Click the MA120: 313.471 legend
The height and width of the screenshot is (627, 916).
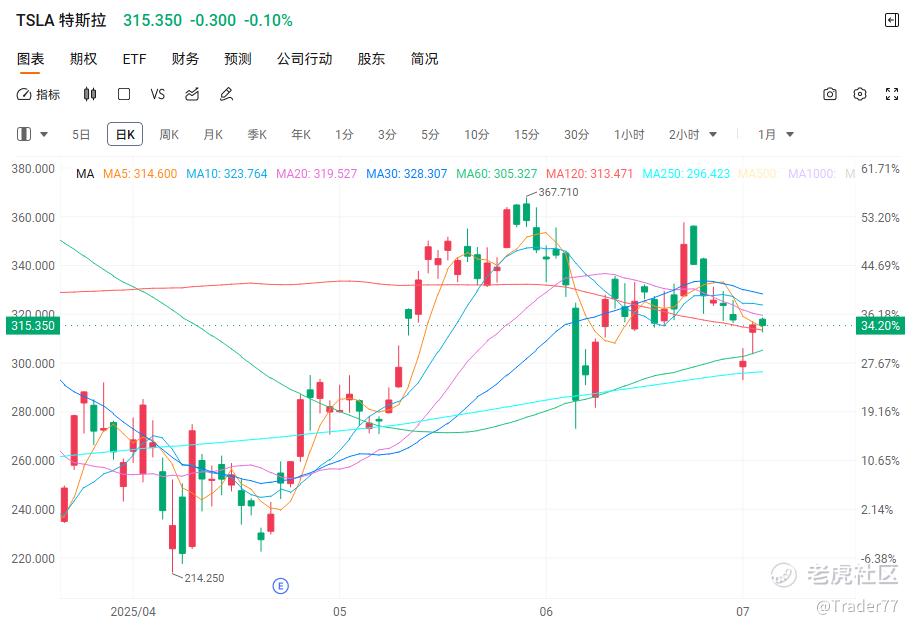point(589,174)
